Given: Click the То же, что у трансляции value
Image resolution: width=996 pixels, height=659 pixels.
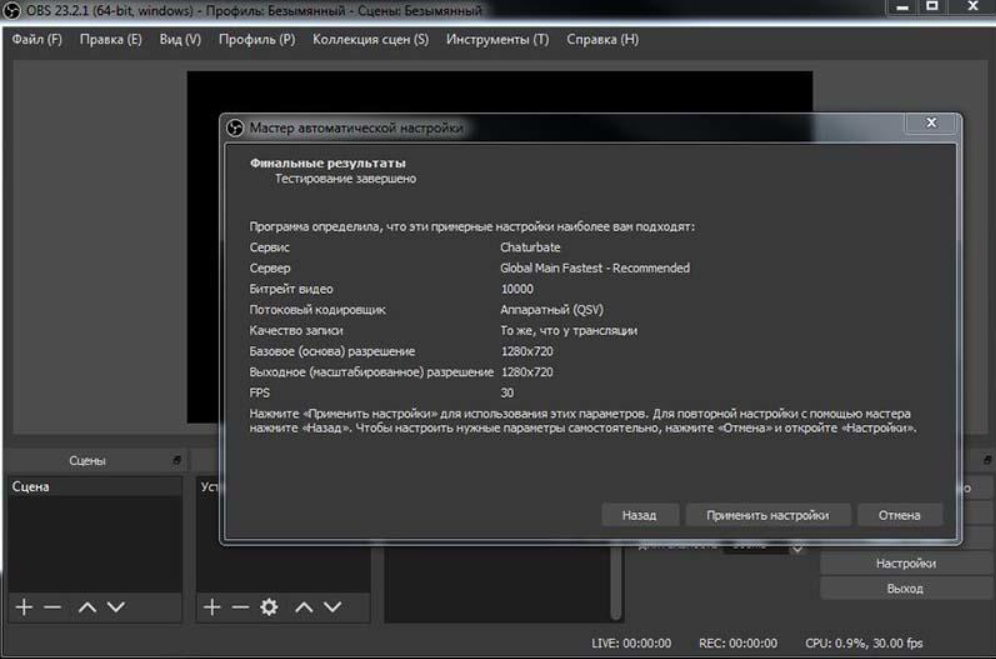Looking at the screenshot, I should pyautogui.click(x=569, y=330).
